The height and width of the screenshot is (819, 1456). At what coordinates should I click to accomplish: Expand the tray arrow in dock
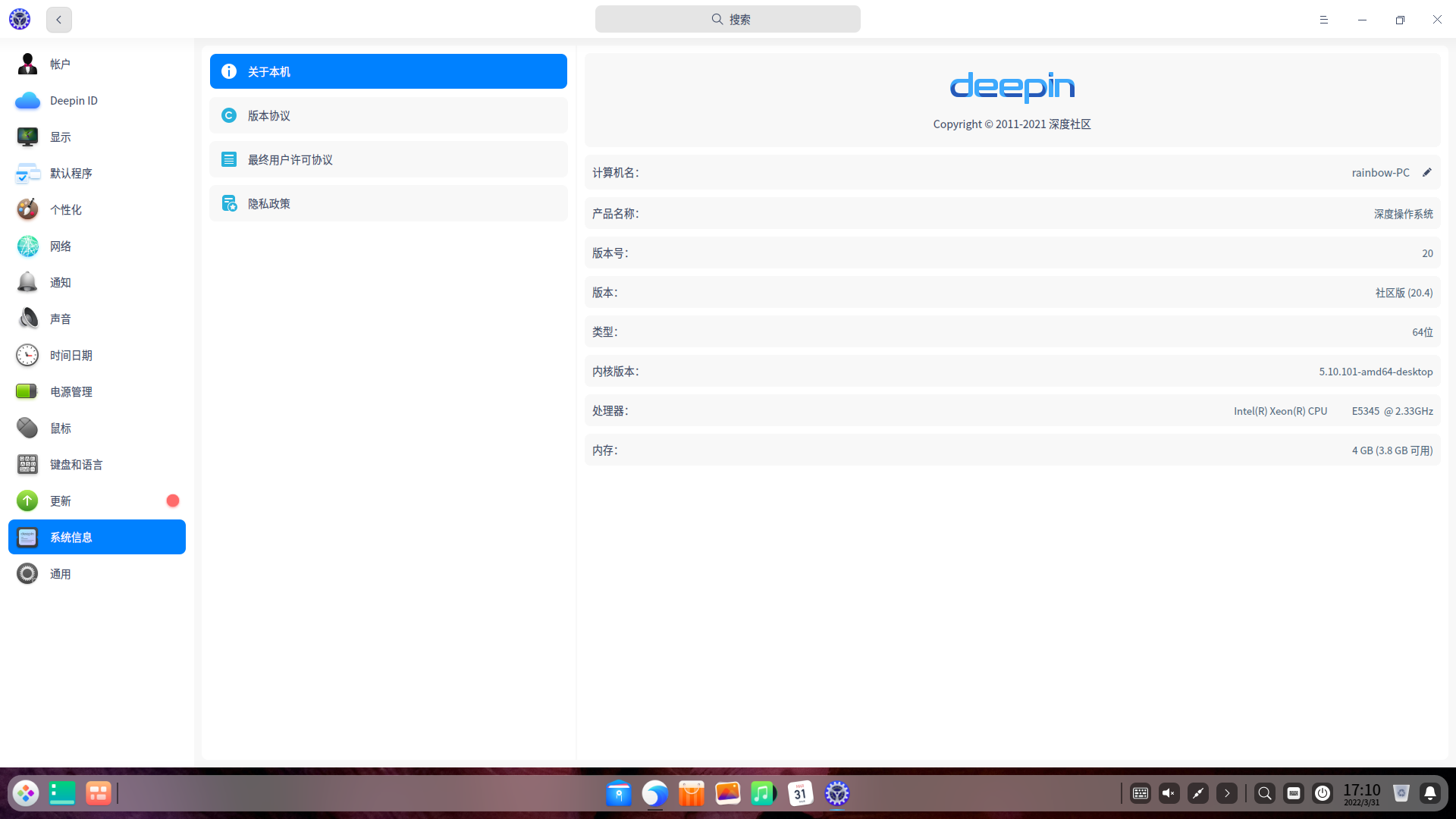click(1226, 793)
